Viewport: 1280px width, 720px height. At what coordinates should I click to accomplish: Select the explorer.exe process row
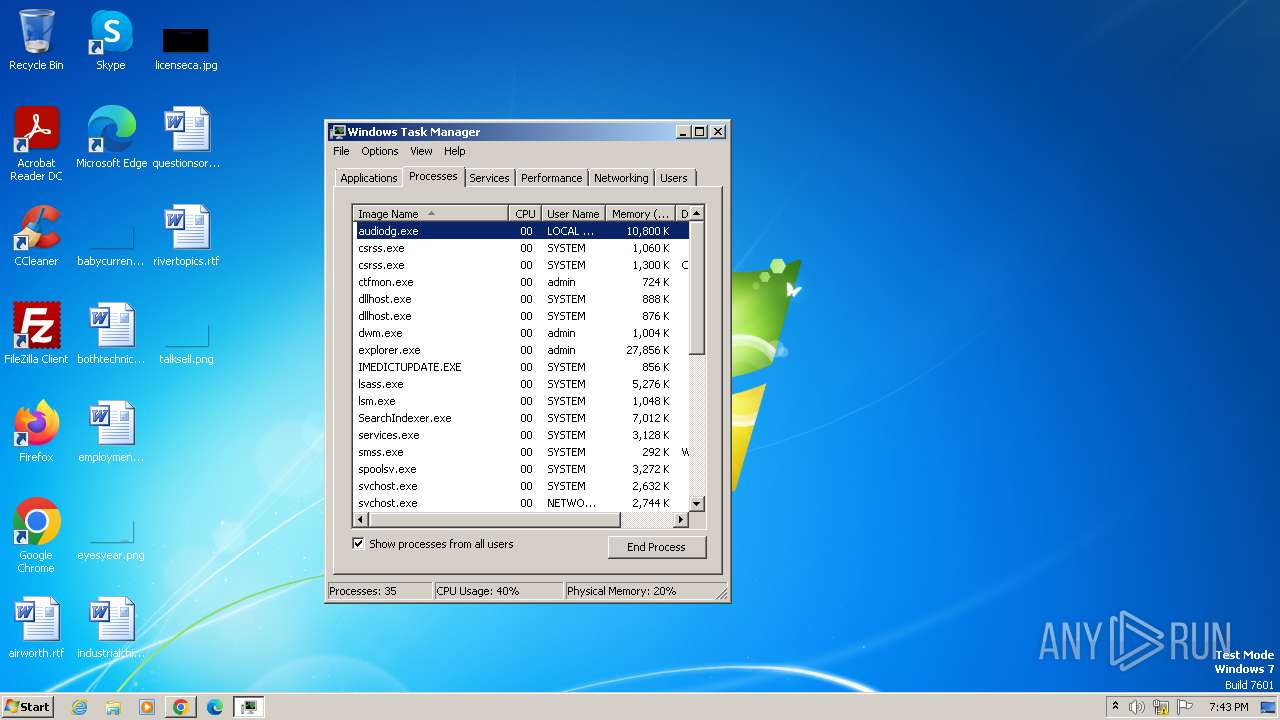[521, 350]
